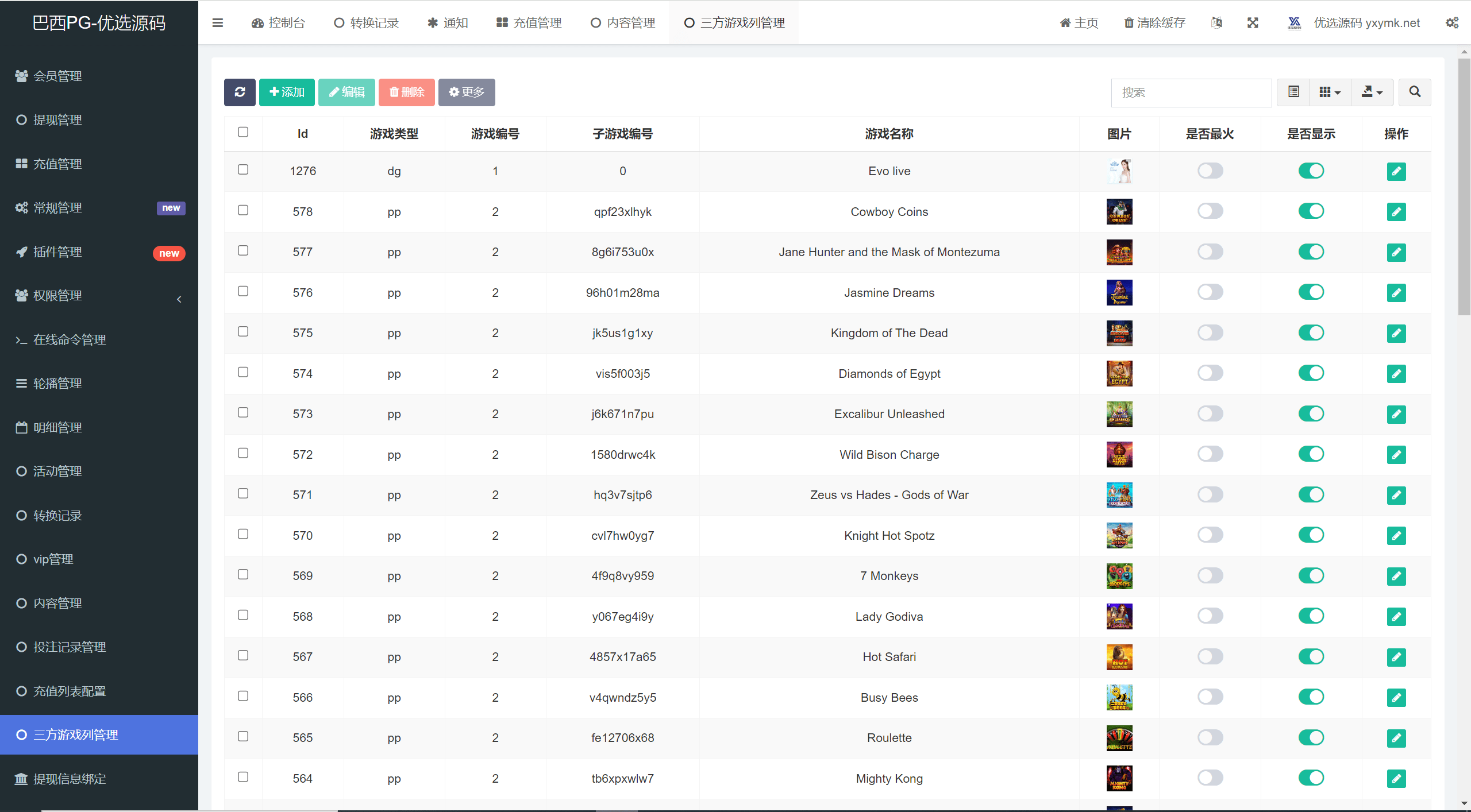Check the select-all header checkbox
Screen dimensions: 1471x812
pyautogui.click(x=243, y=133)
